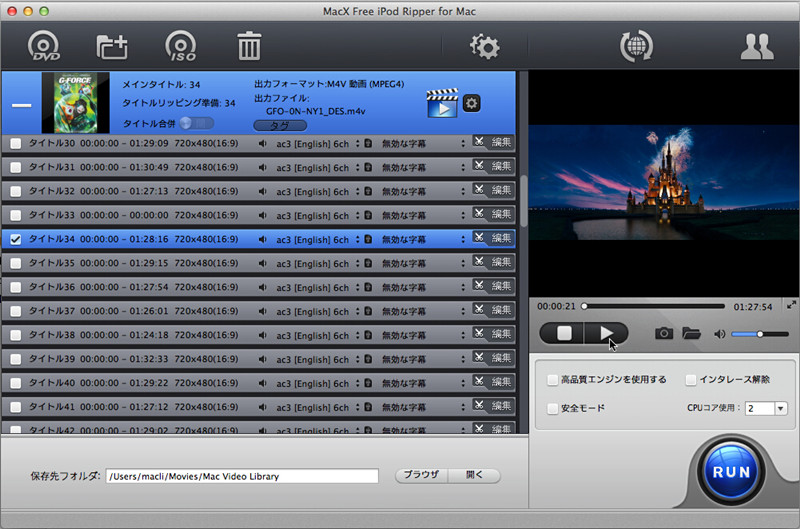Click the speaker icon in タイトル31 row
Screen dimensions: 800x529
(262, 168)
